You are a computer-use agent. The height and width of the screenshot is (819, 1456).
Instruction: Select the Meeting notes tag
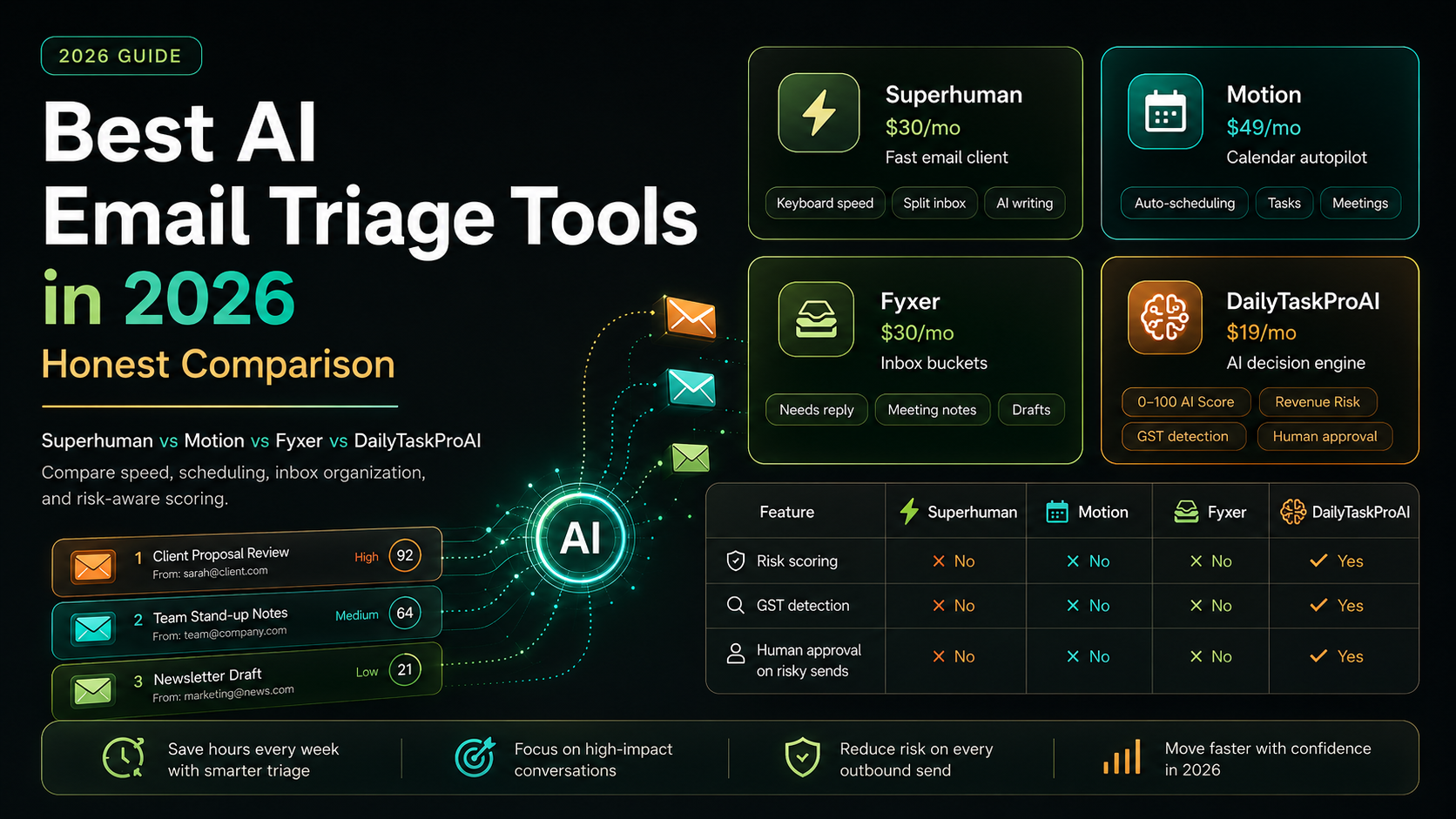pyautogui.click(x=932, y=409)
